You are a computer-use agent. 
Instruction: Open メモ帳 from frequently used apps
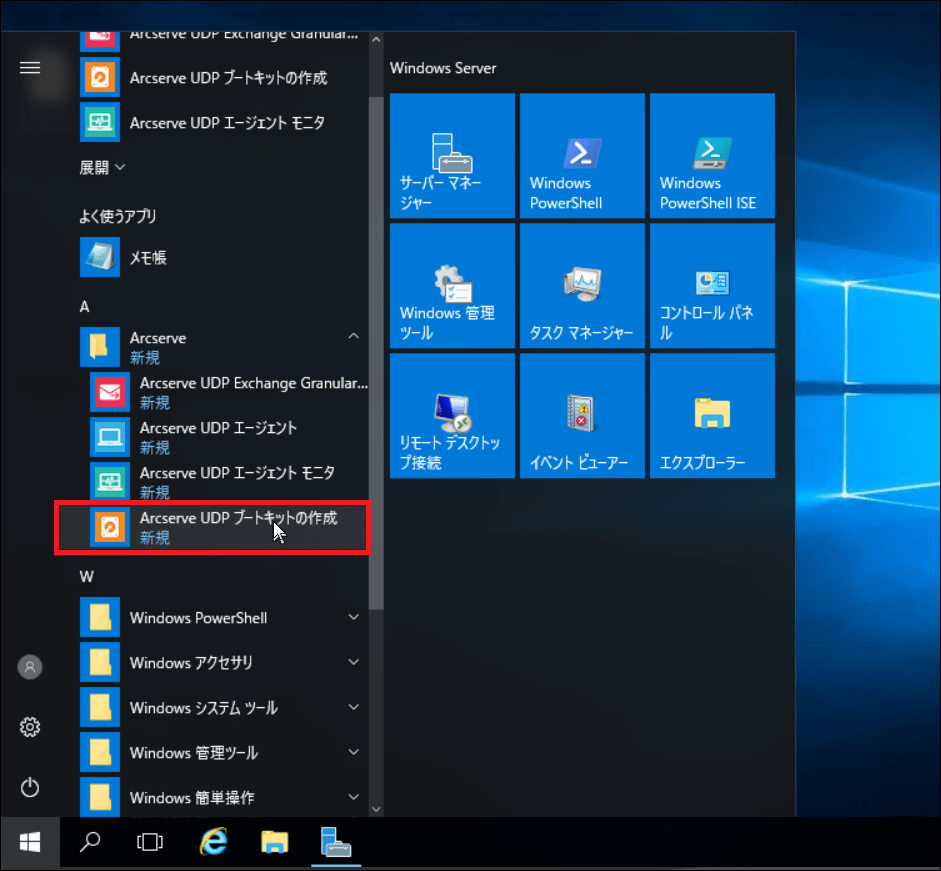click(x=148, y=257)
